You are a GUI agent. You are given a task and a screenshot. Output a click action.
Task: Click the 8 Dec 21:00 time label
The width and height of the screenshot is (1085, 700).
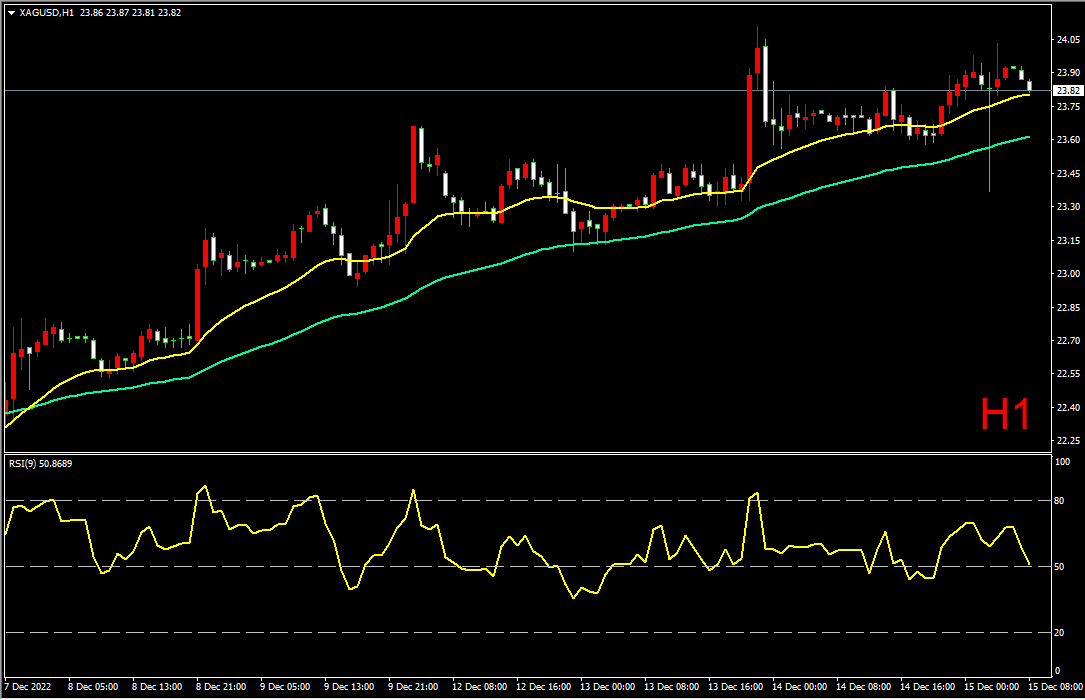pos(221,687)
